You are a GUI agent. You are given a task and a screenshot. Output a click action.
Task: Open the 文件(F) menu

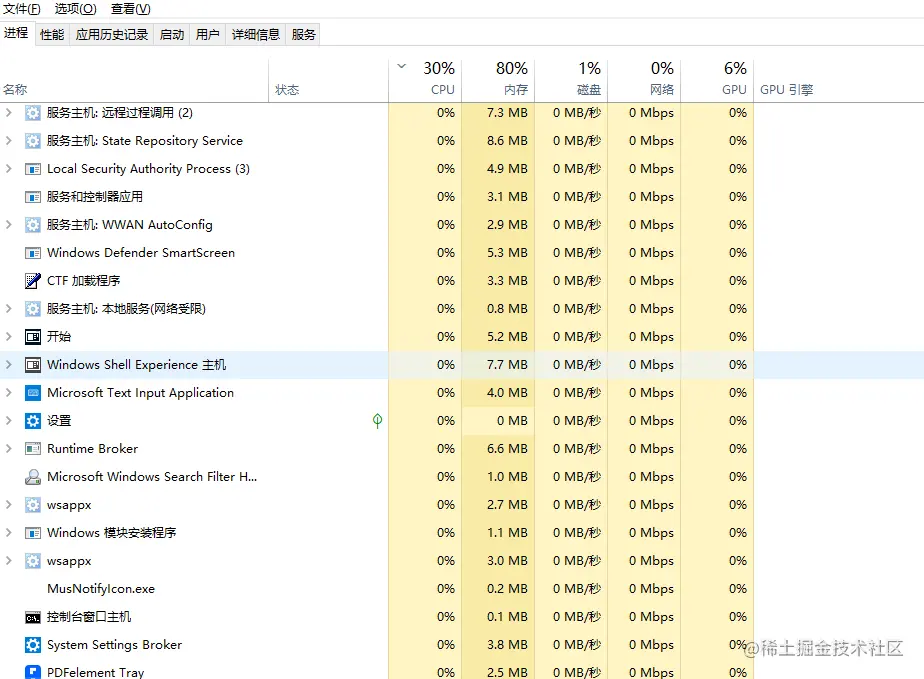22,9
